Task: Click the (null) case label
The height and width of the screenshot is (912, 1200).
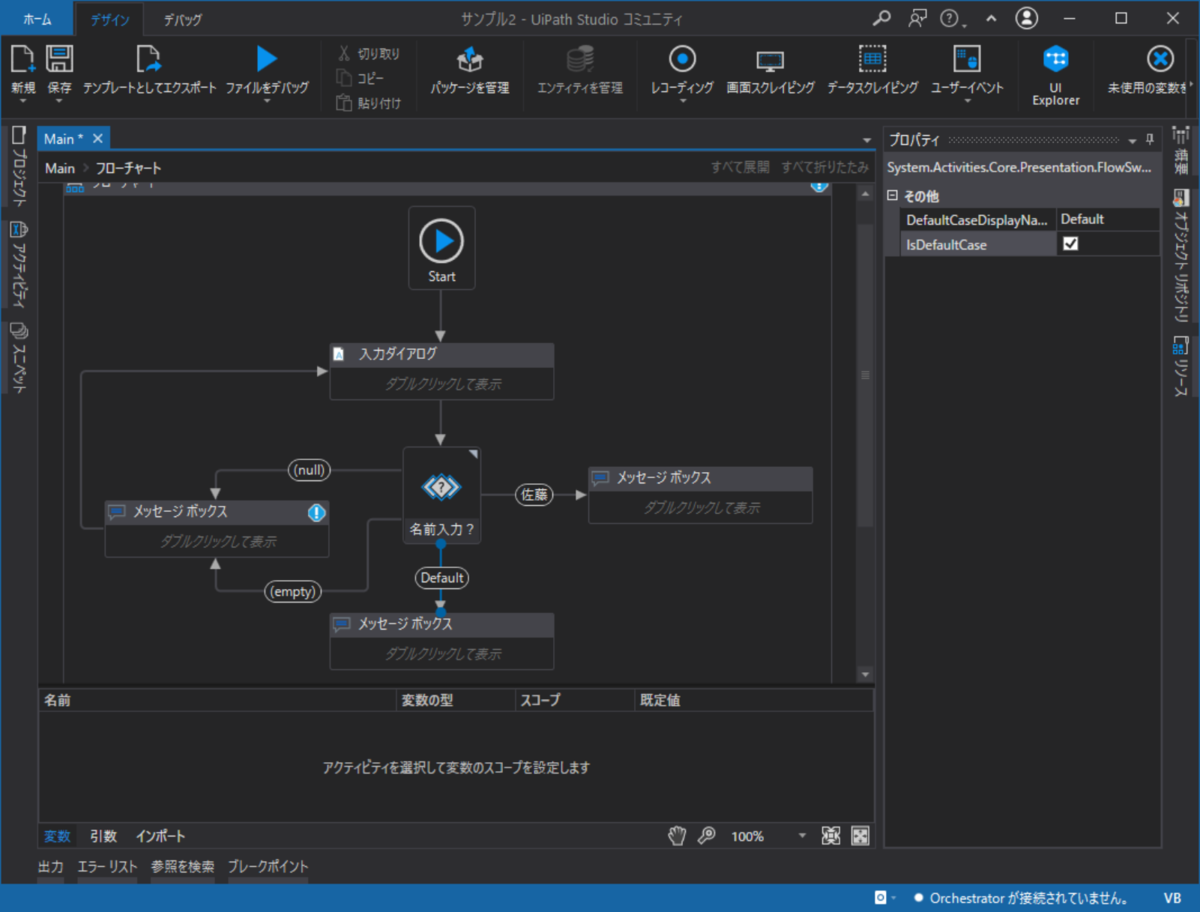Action: point(310,470)
